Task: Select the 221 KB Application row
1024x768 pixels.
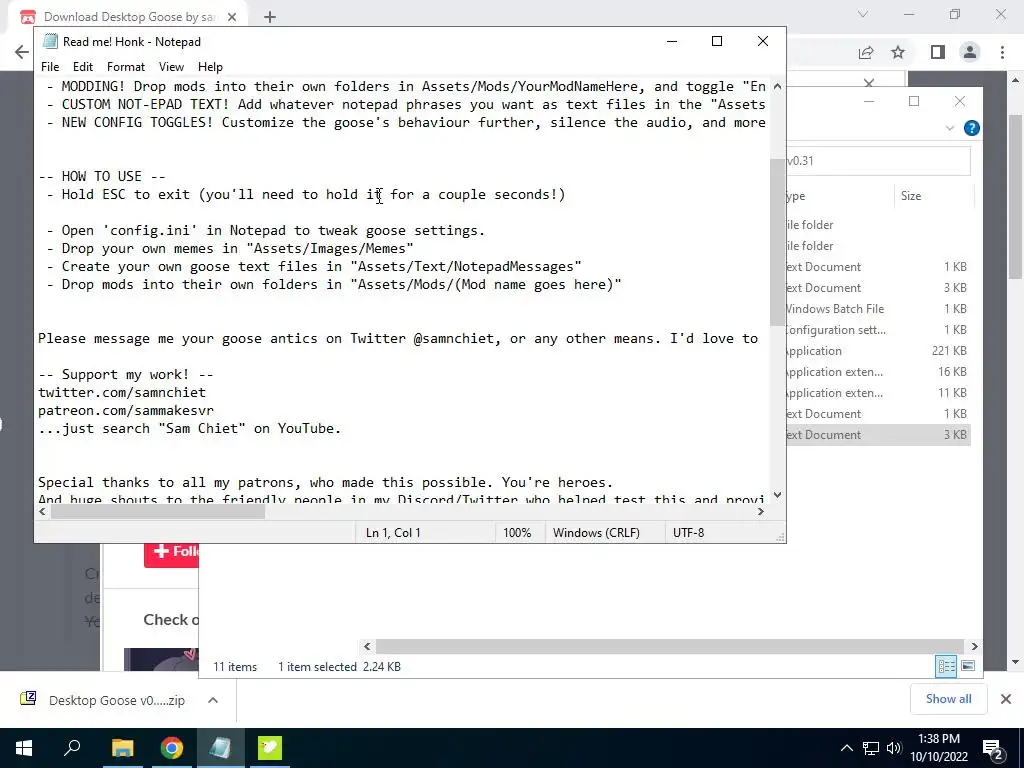Action: point(878,351)
